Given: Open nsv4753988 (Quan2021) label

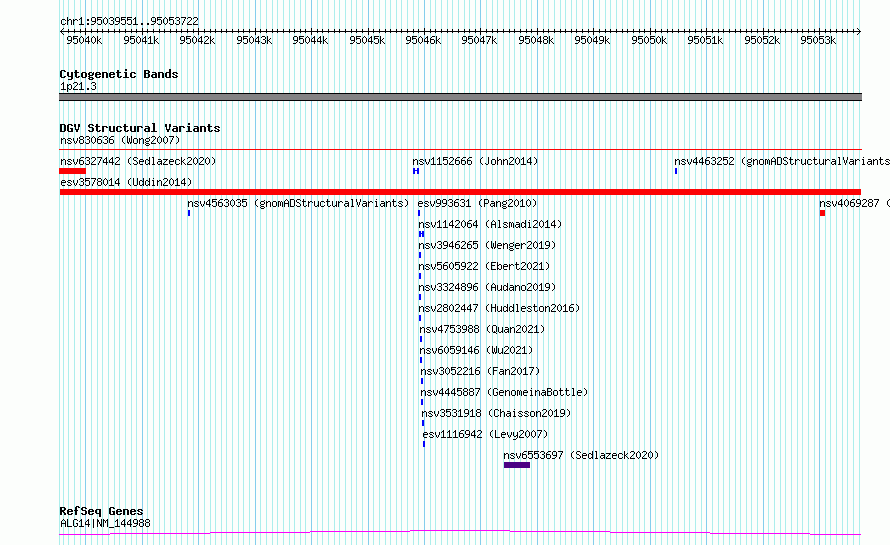Looking at the screenshot, I should pos(482,329).
